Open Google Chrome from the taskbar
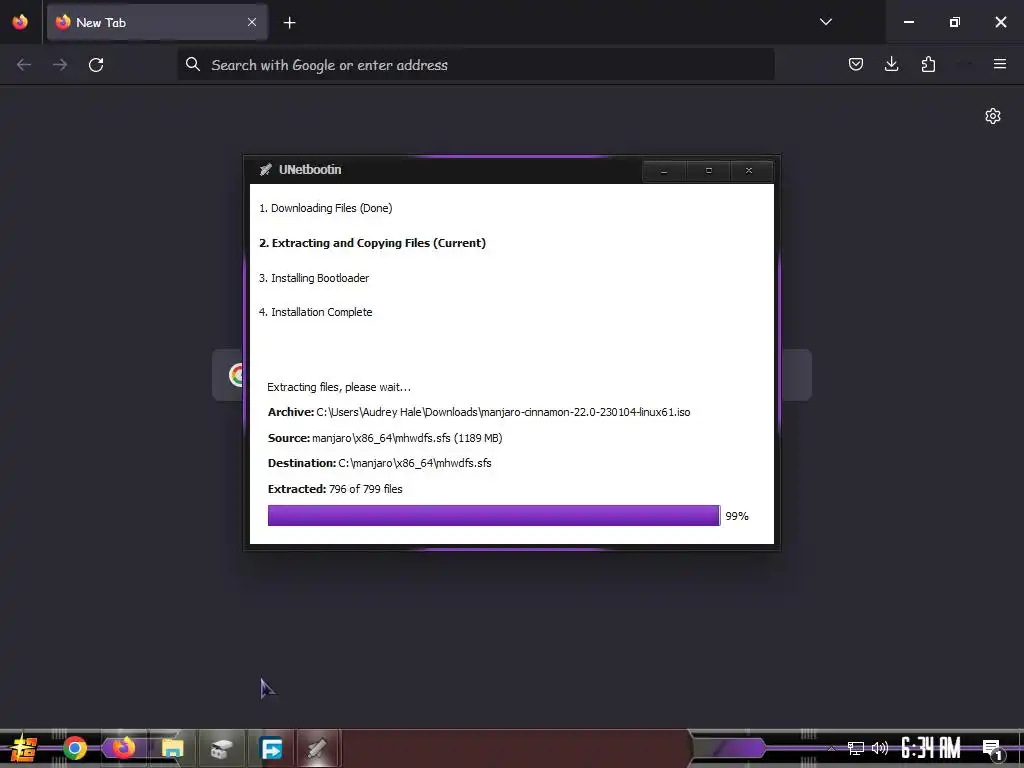The height and width of the screenshot is (768, 1024). (75, 748)
